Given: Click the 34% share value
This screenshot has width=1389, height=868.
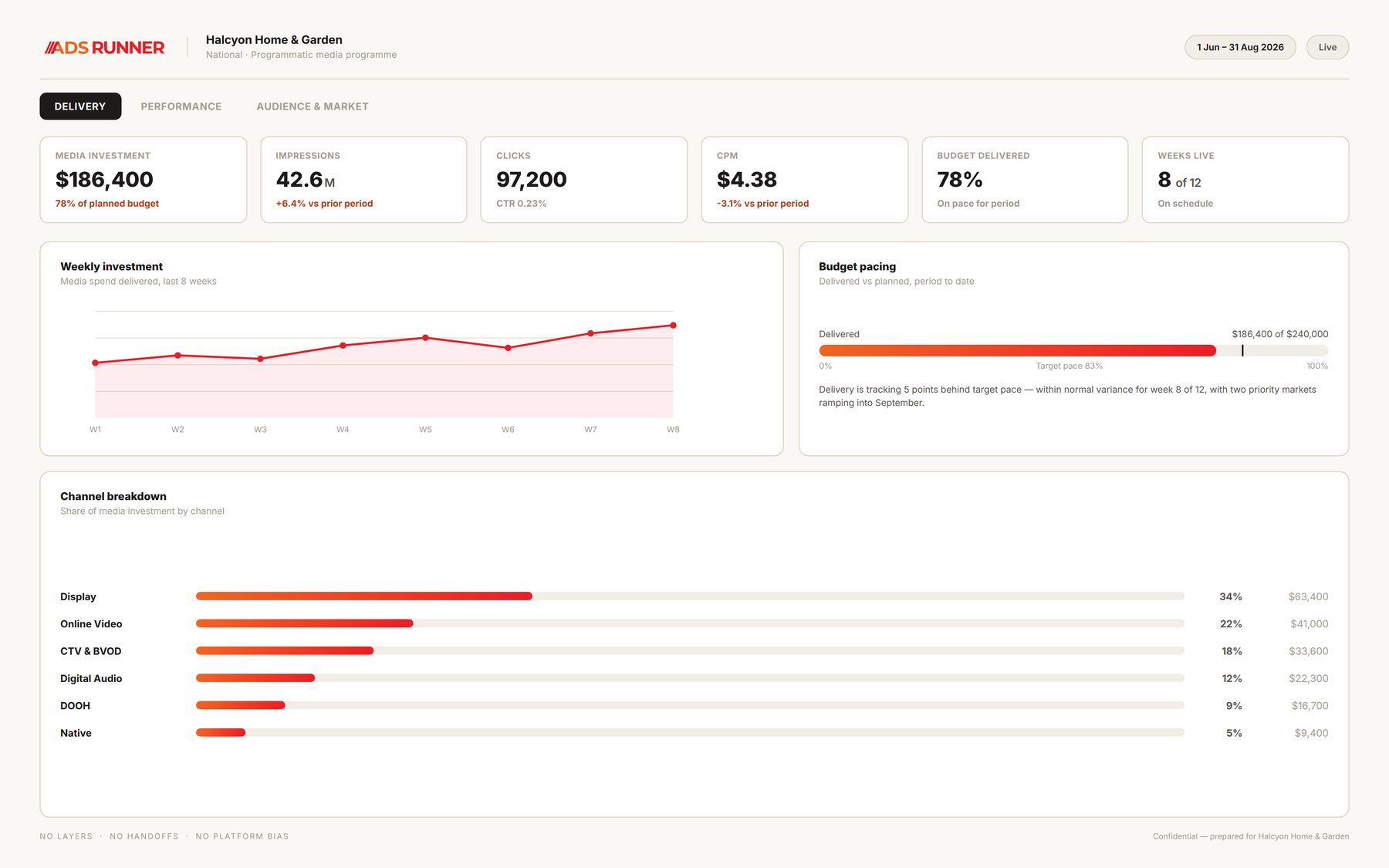Looking at the screenshot, I should coord(1231,597).
